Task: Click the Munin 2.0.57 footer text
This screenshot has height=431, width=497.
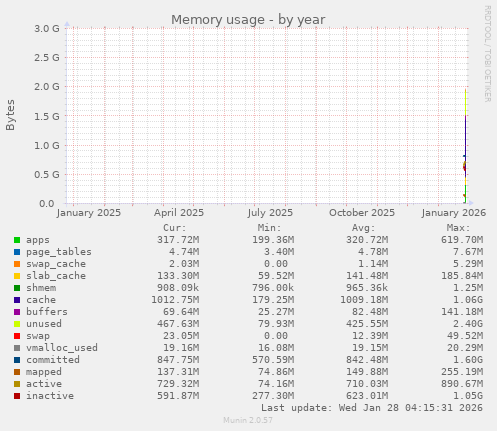Action: (248, 420)
